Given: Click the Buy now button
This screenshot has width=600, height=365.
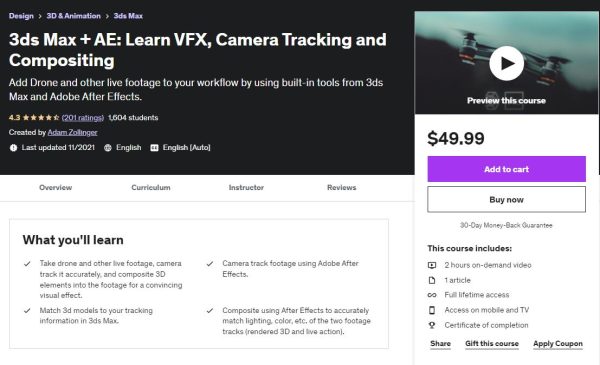Looking at the screenshot, I should point(506,199).
